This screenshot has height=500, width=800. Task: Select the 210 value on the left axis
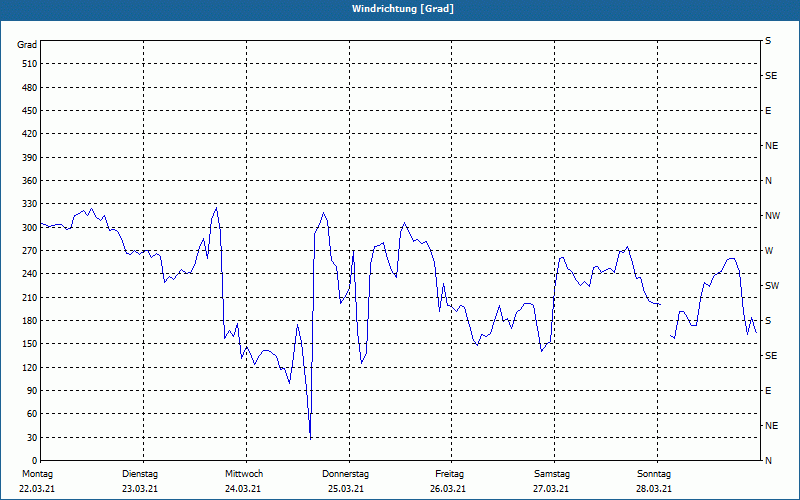[x=30, y=297]
